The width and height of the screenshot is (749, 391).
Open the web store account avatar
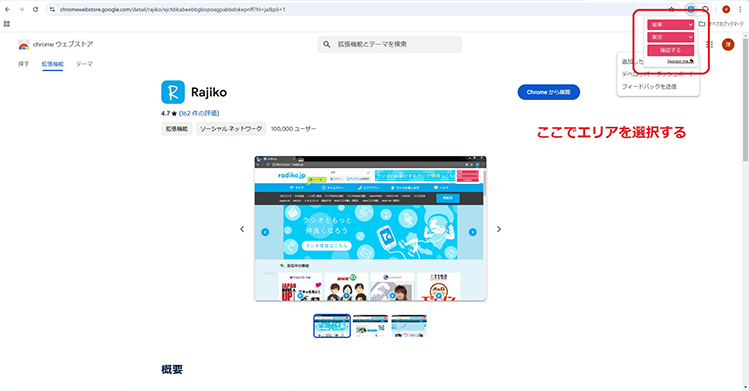pyautogui.click(x=728, y=44)
